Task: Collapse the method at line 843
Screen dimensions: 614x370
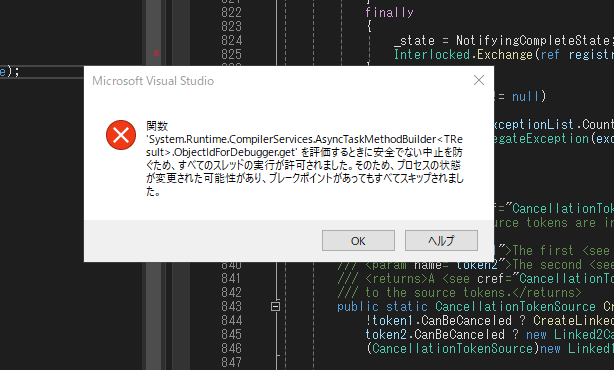Action: pos(275,306)
